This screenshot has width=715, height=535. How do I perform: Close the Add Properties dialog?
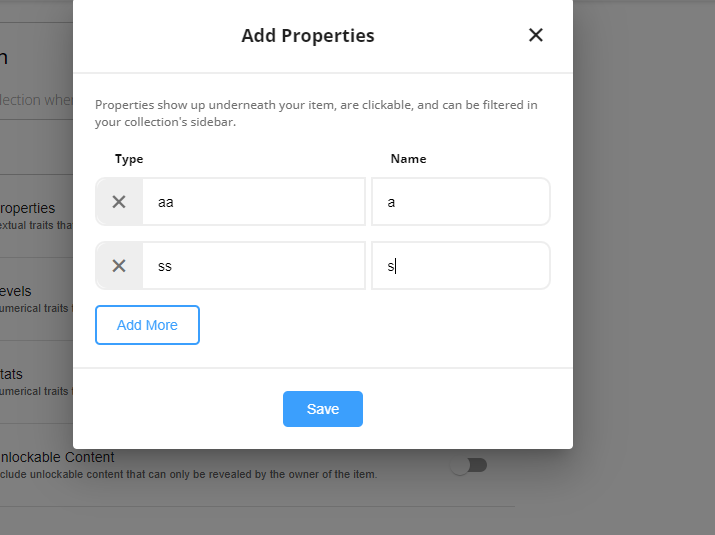535,35
